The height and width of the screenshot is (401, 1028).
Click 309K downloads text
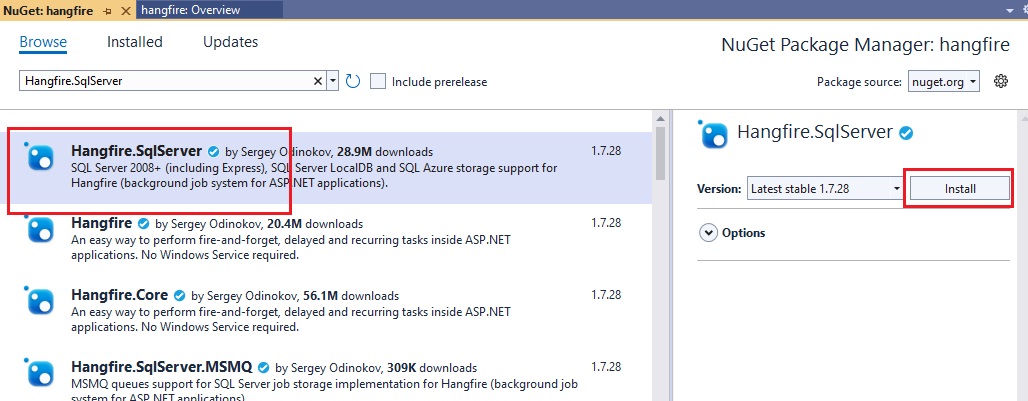tap(432, 368)
